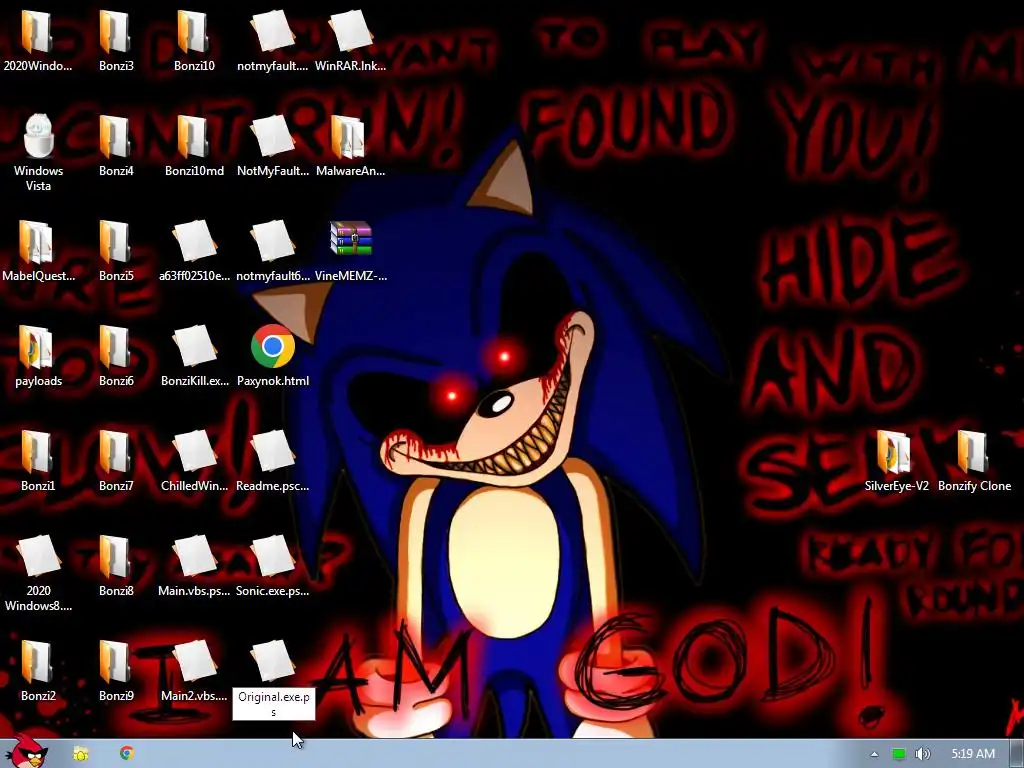Viewport: 1024px width, 768px height.
Task: Select the notmyfault6... file icon
Action: tap(272, 242)
